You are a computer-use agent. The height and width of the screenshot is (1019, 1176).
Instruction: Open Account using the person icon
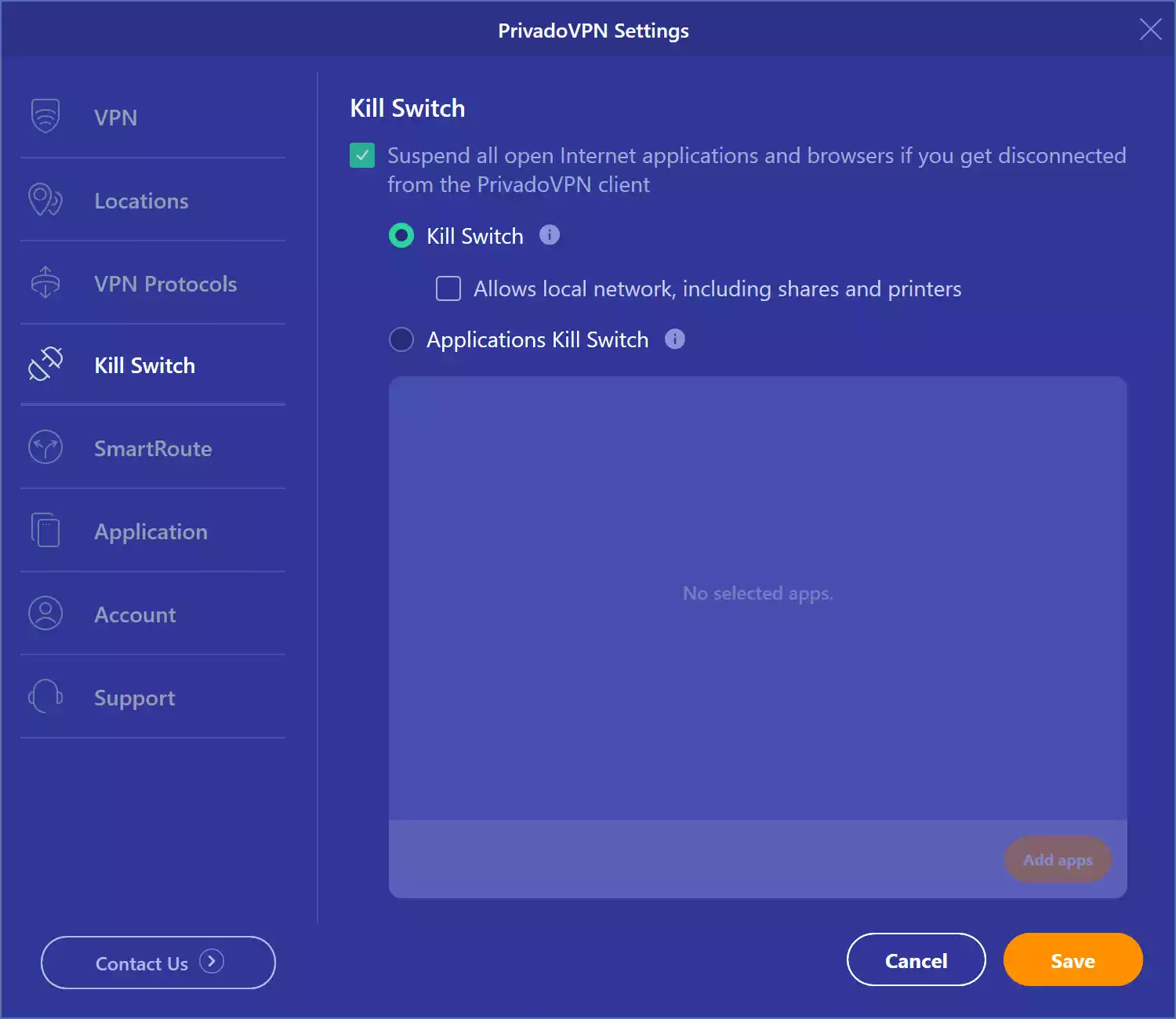point(45,615)
